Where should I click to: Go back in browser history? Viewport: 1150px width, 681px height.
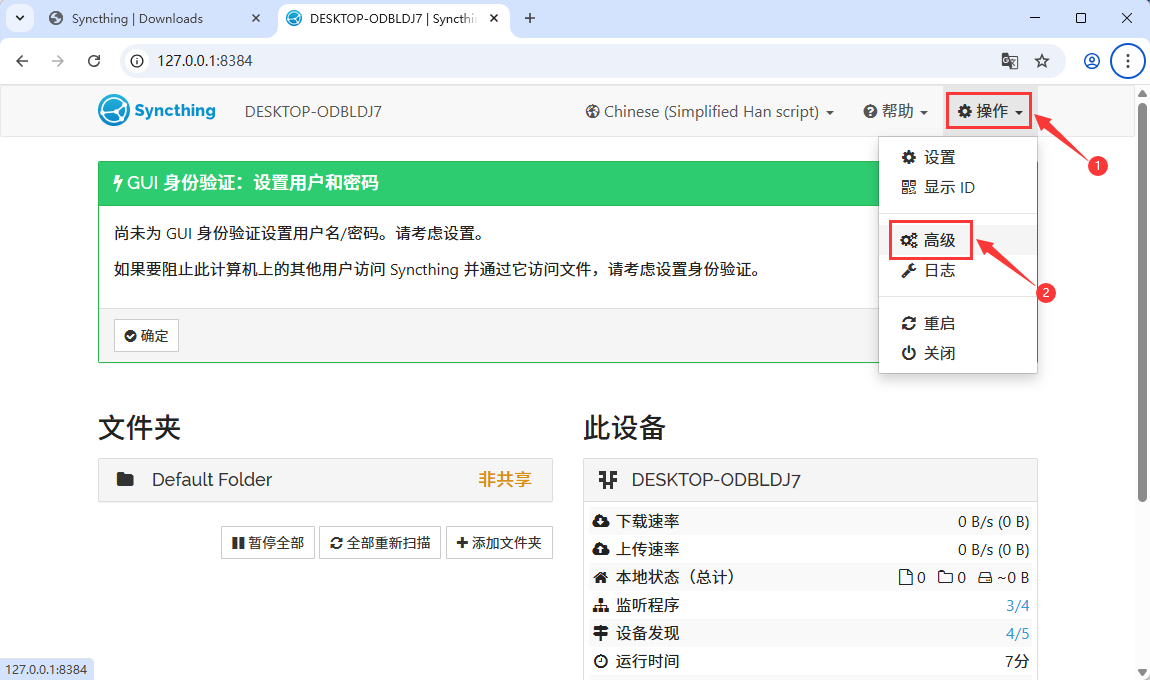coord(22,61)
